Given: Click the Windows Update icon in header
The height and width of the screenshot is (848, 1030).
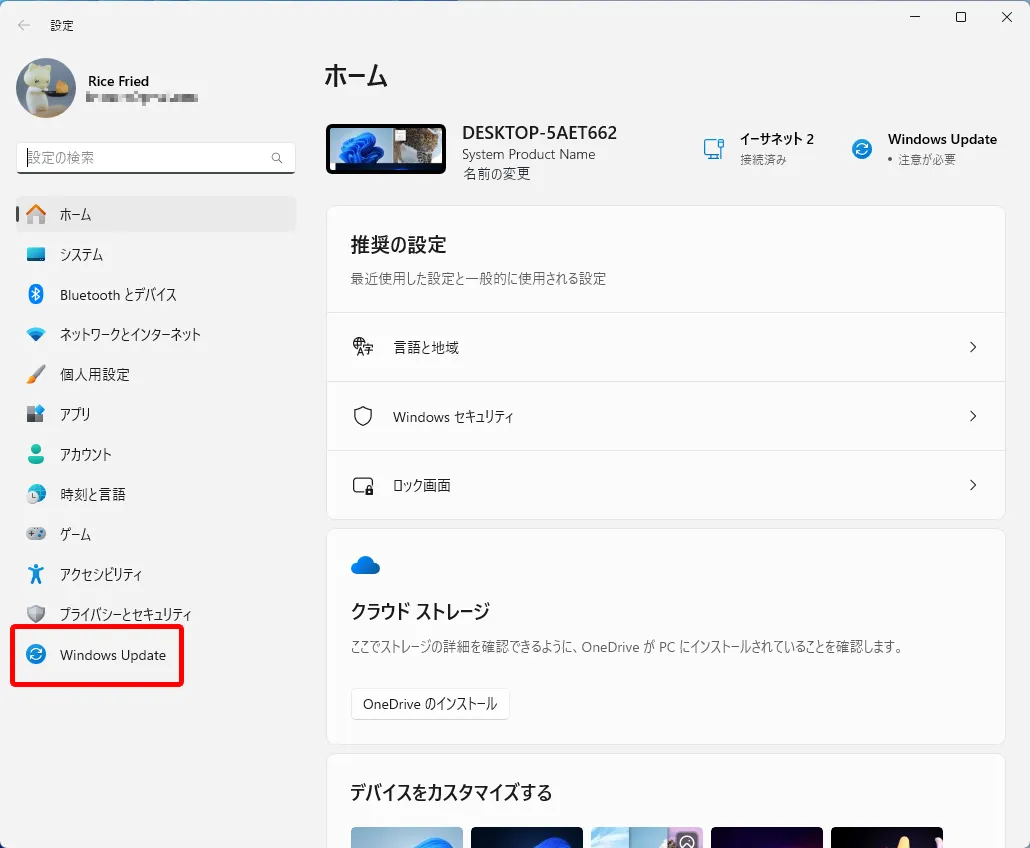Looking at the screenshot, I should click(x=862, y=148).
